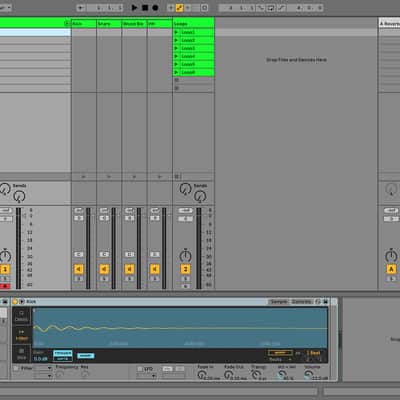Click the follow arrow button left of position

80,7
